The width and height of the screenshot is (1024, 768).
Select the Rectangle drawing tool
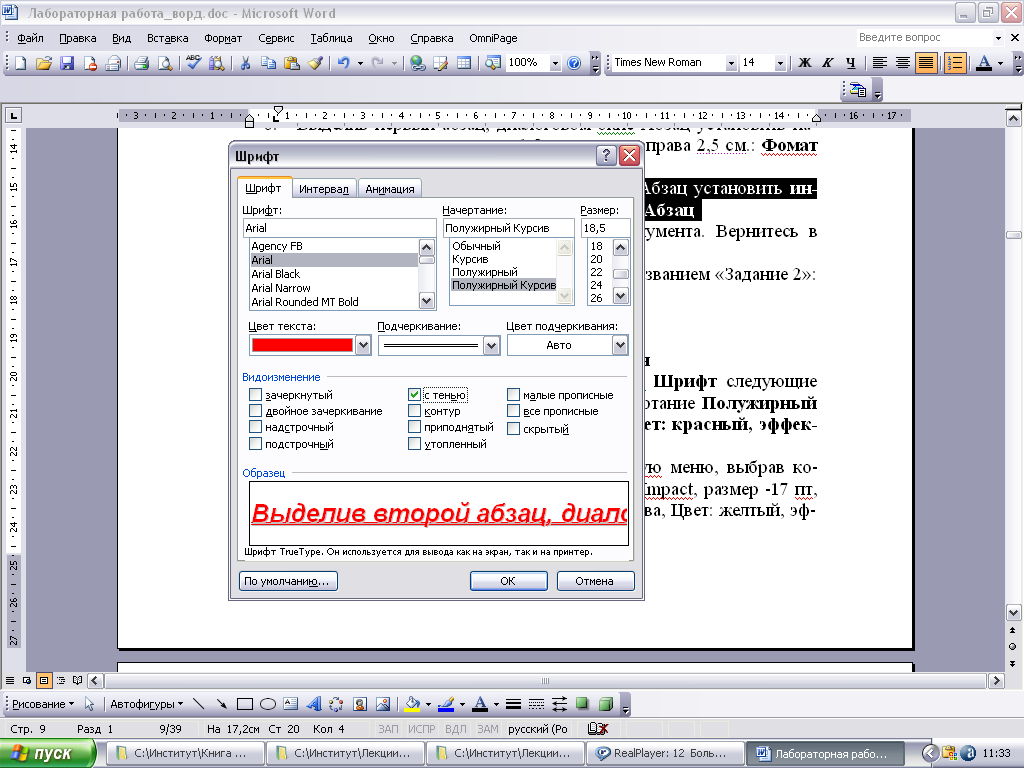(x=245, y=704)
